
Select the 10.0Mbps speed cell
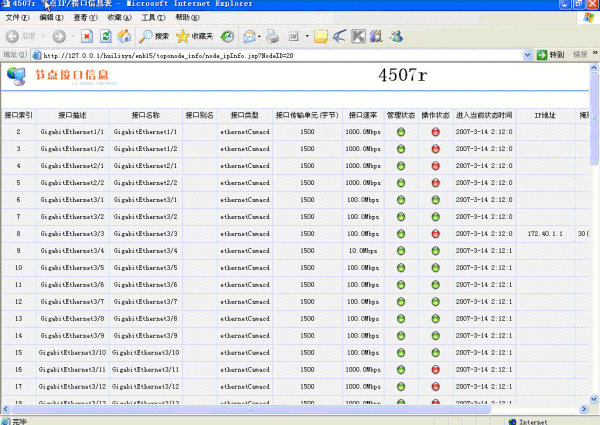click(363, 251)
